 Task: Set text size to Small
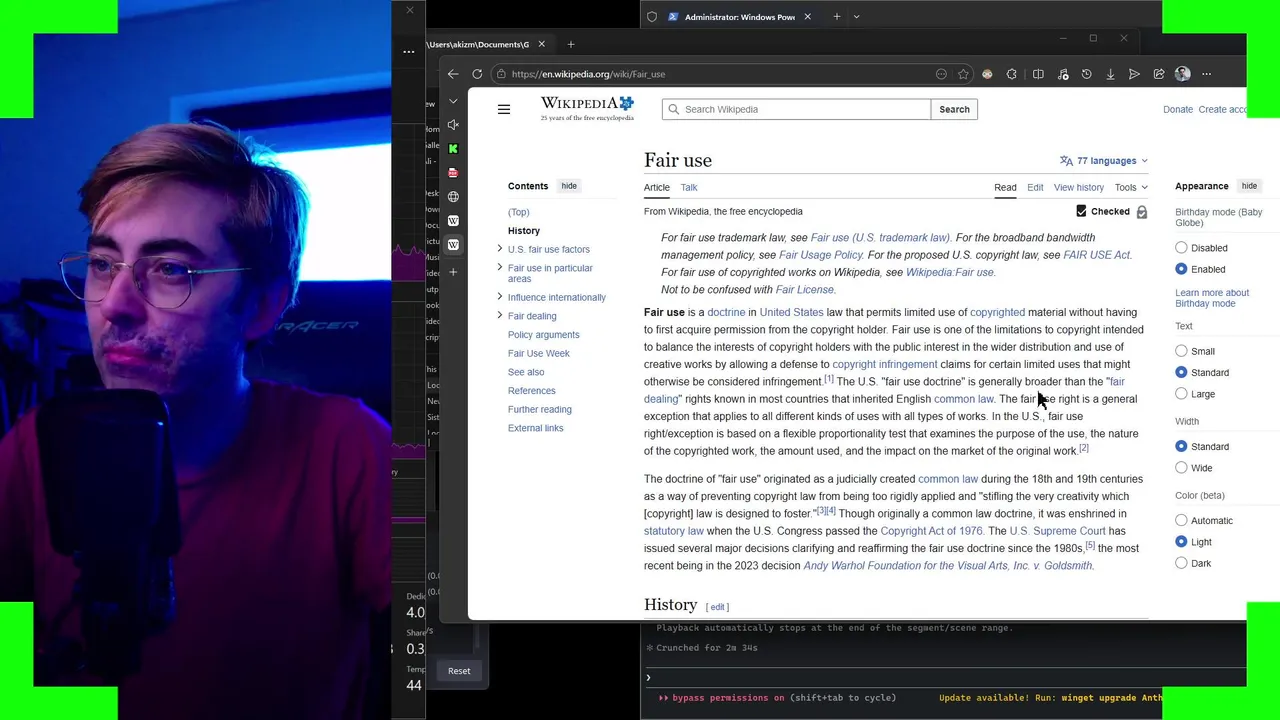pyautogui.click(x=1181, y=351)
